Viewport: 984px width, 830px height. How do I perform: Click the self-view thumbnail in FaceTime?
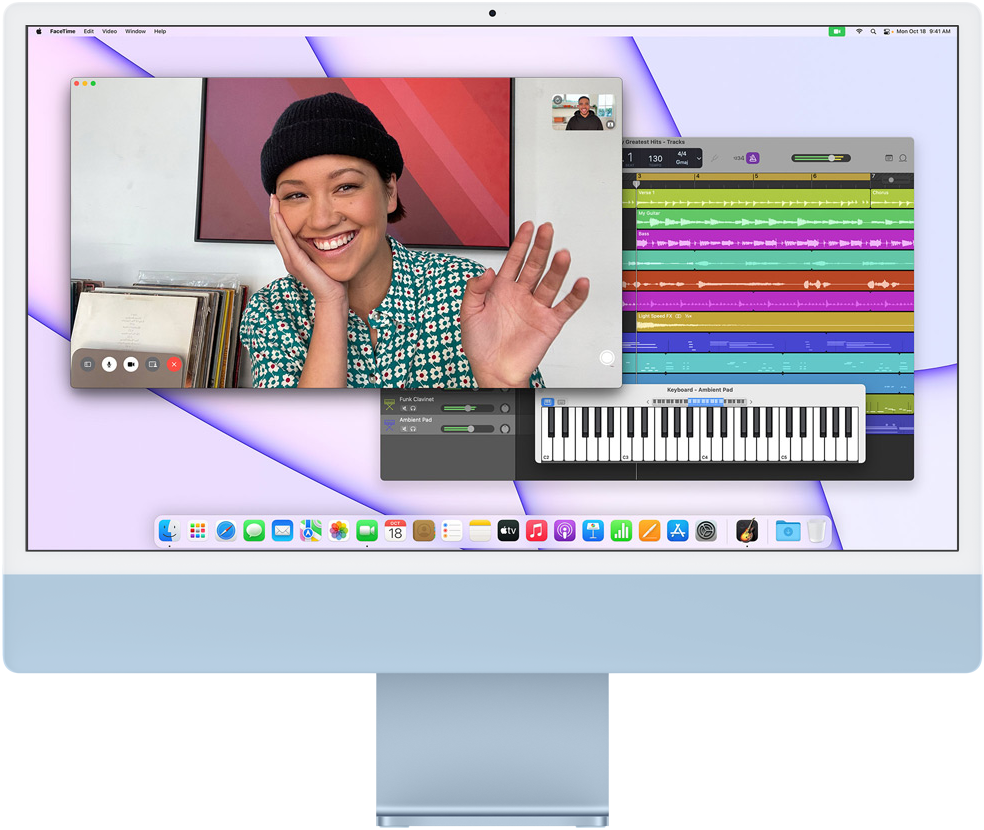583,112
